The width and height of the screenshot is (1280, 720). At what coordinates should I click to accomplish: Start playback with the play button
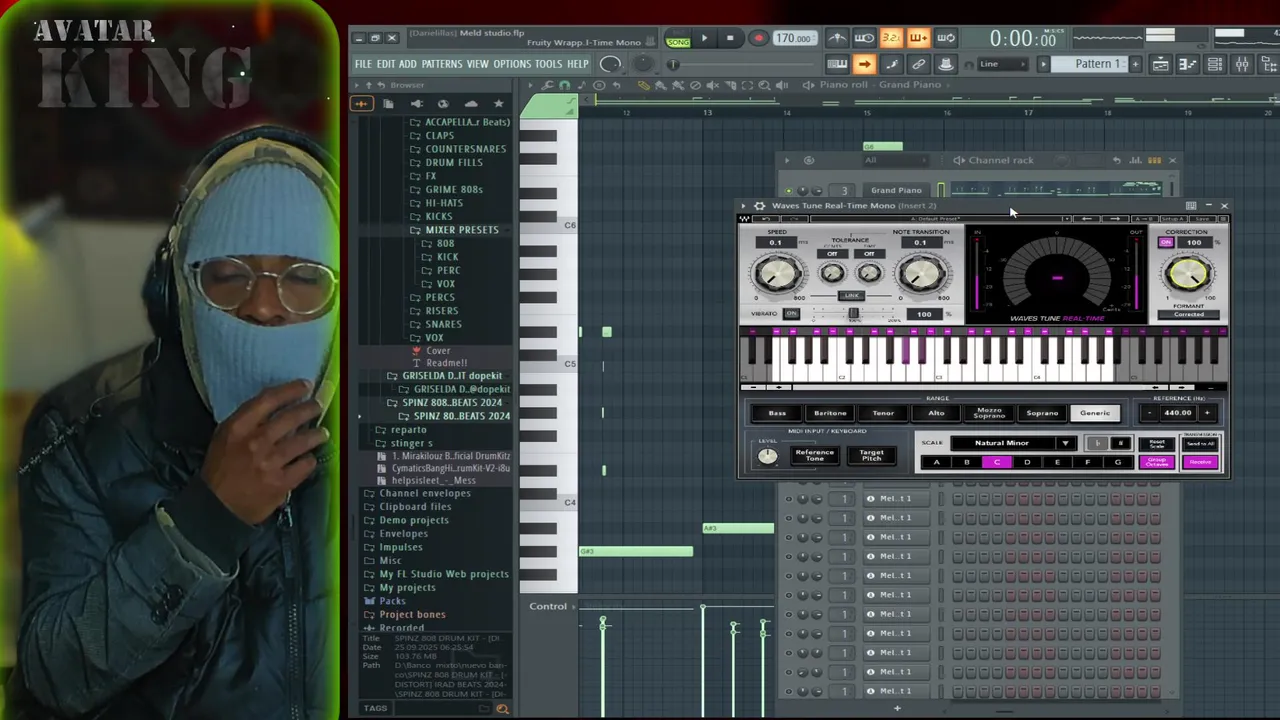coord(704,39)
